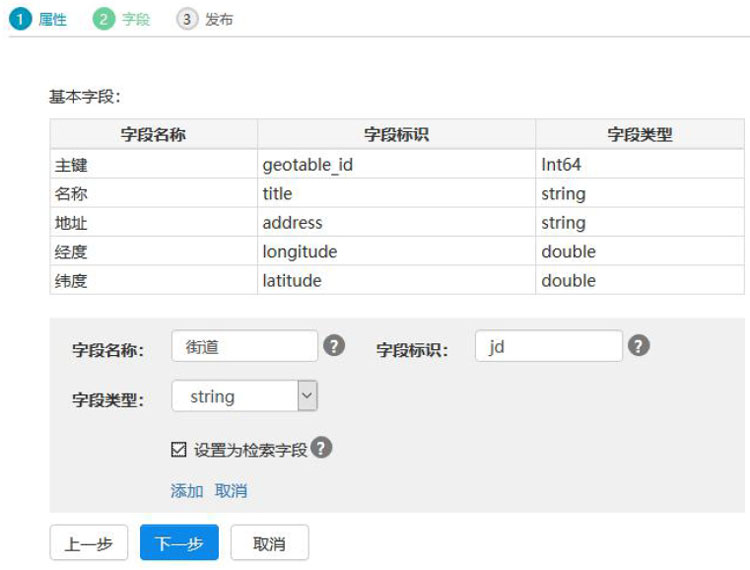This screenshot has height=570, width=750.
Task: Focus the 字段名称 input containing 街道
Action: click(x=244, y=346)
